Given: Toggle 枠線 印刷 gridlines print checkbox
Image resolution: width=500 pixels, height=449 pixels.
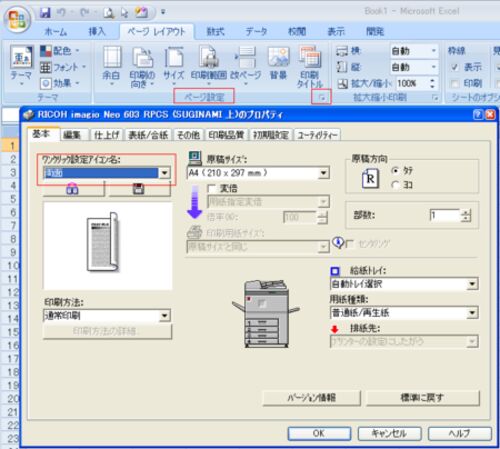Looking at the screenshot, I should coord(455,83).
